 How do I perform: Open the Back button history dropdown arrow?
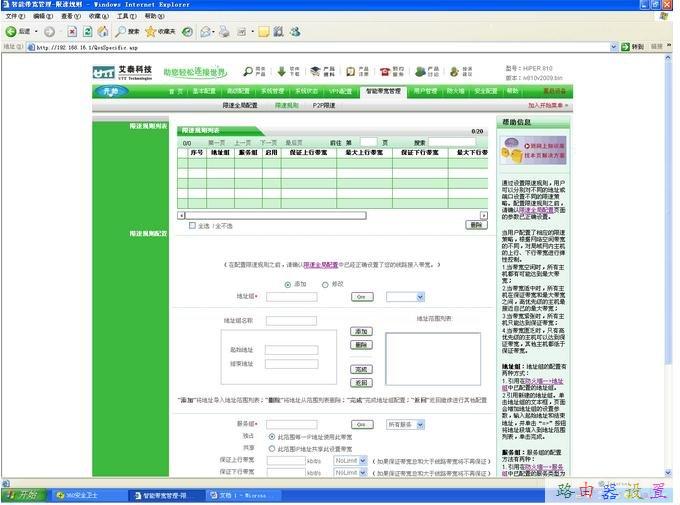(36, 31)
